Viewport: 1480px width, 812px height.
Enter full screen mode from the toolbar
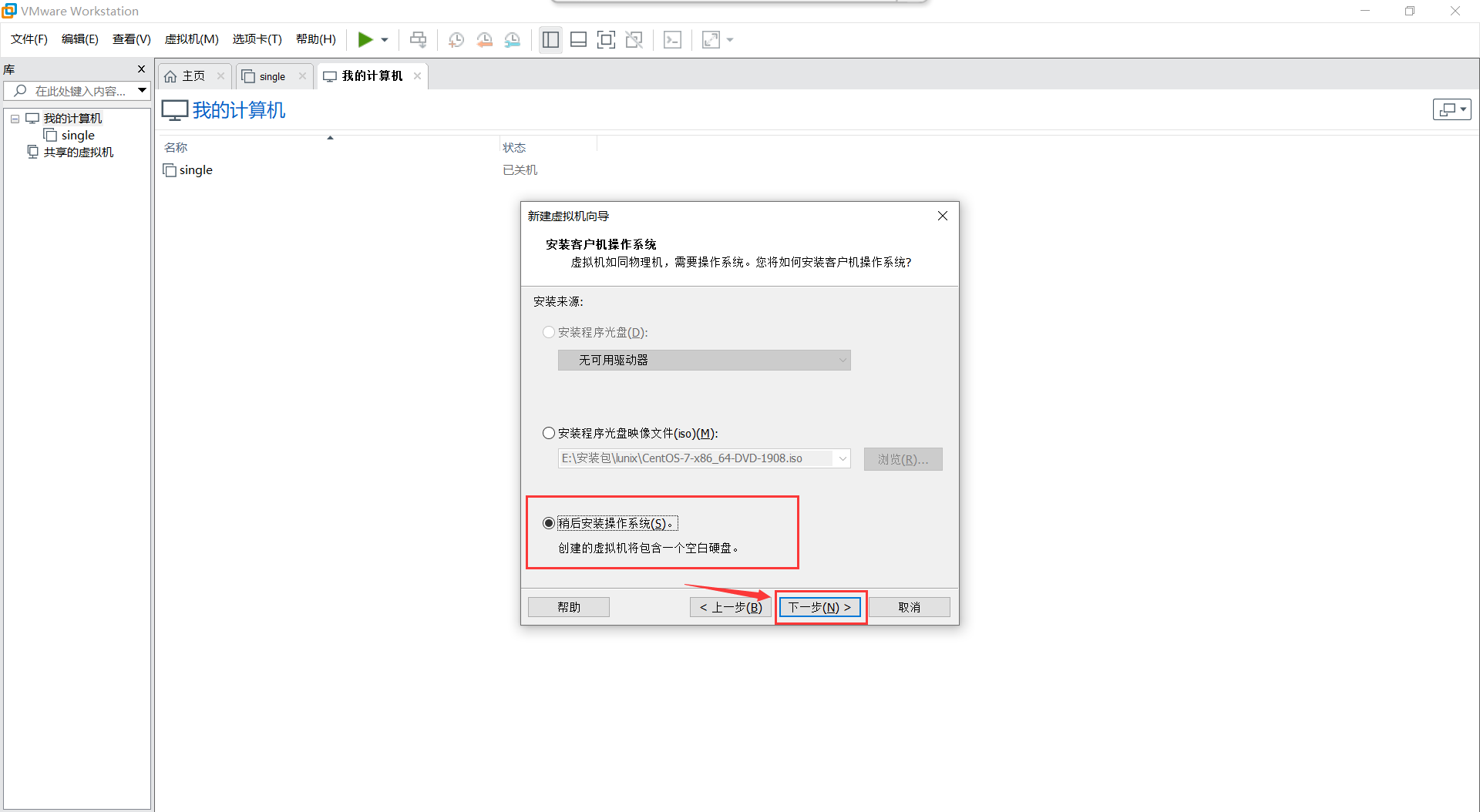tap(606, 39)
